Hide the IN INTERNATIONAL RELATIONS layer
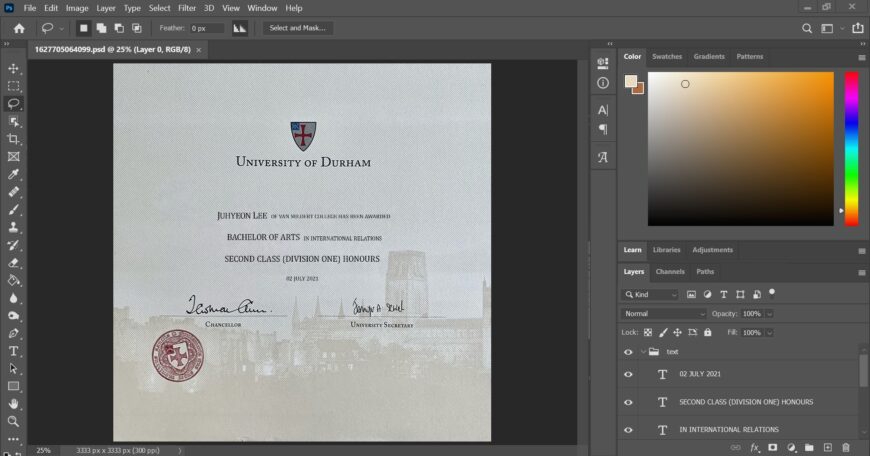 (628, 430)
